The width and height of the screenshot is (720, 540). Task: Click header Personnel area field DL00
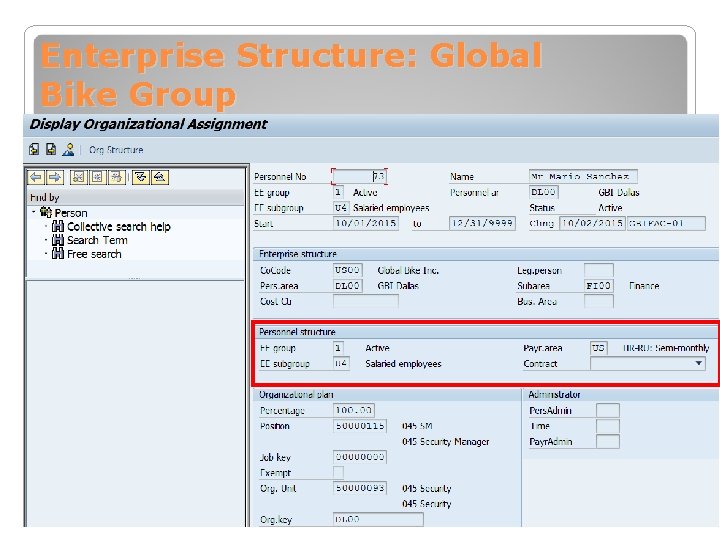(544, 192)
